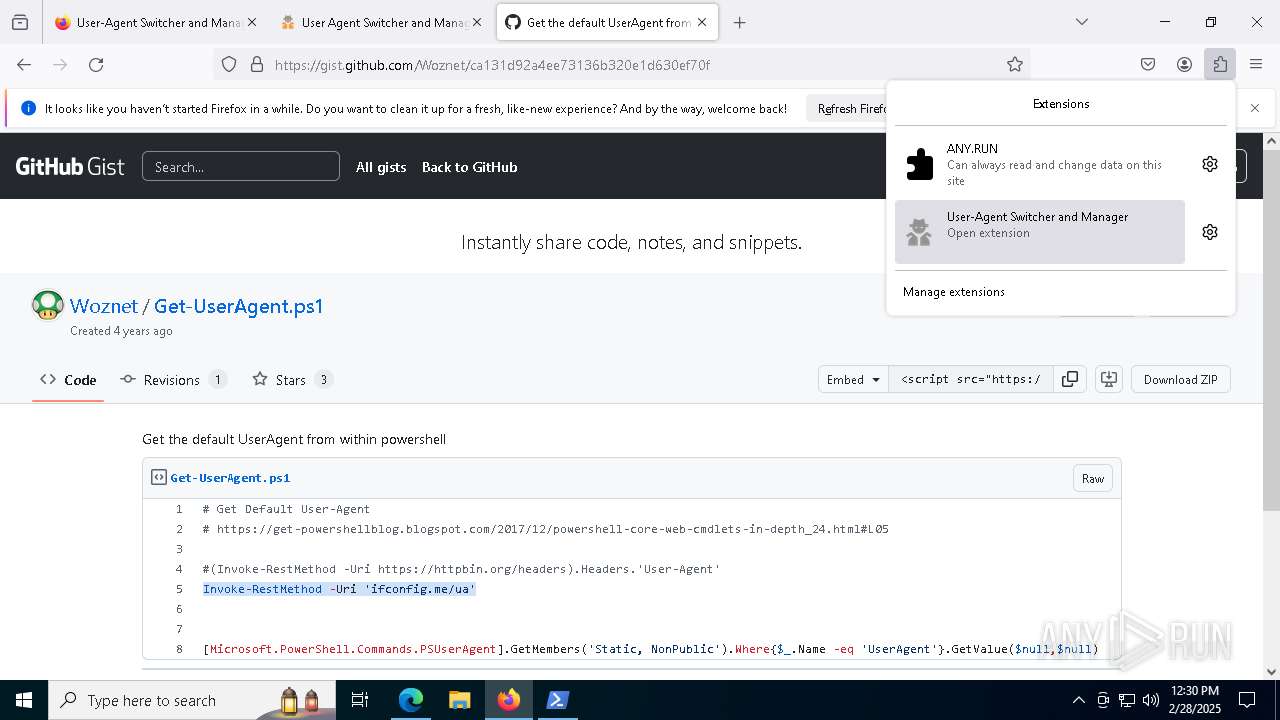Select the embed script text field

[x=970, y=379]
